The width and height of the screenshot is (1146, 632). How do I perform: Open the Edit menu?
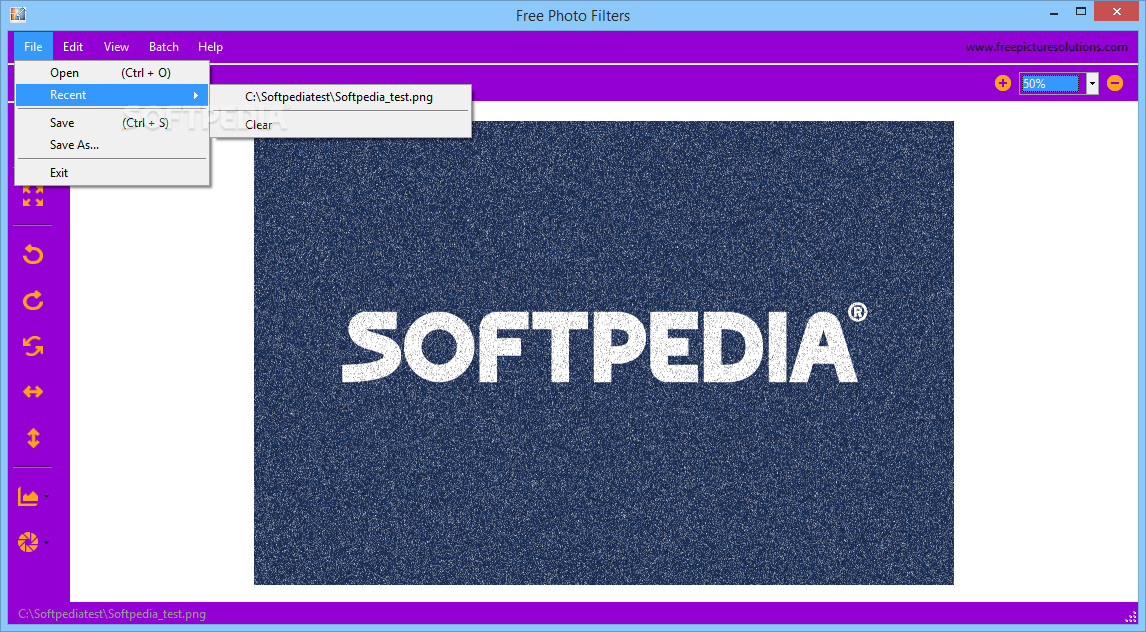coord(72,47)
